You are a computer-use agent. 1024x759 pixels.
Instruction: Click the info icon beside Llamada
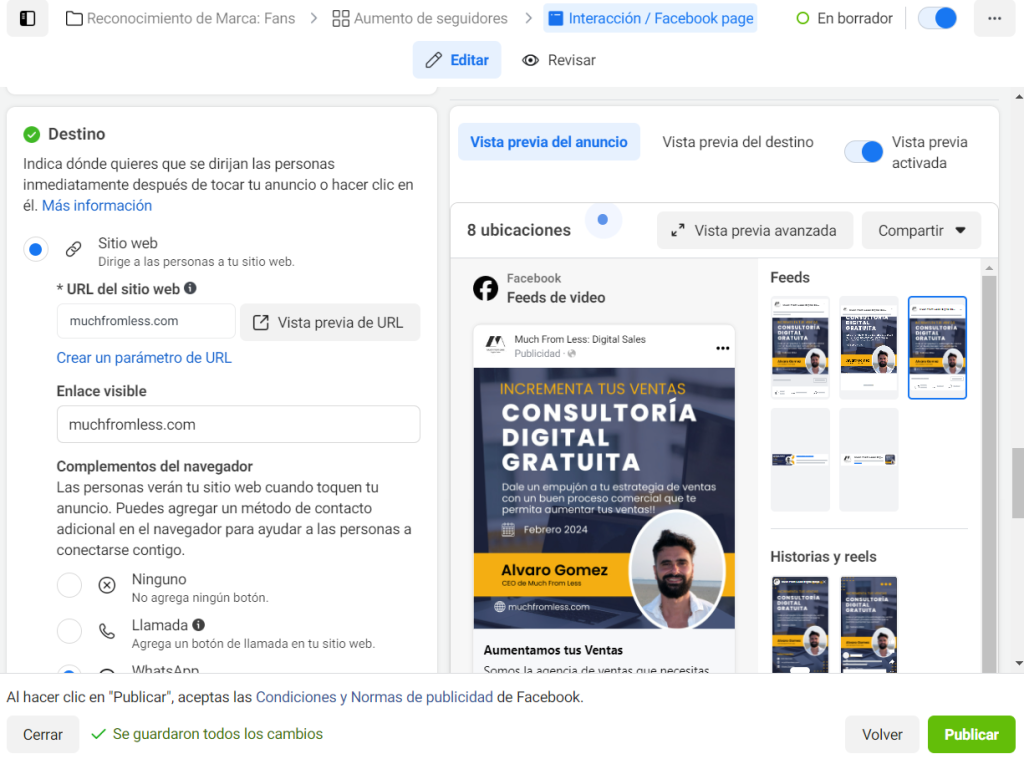point(199,624)
